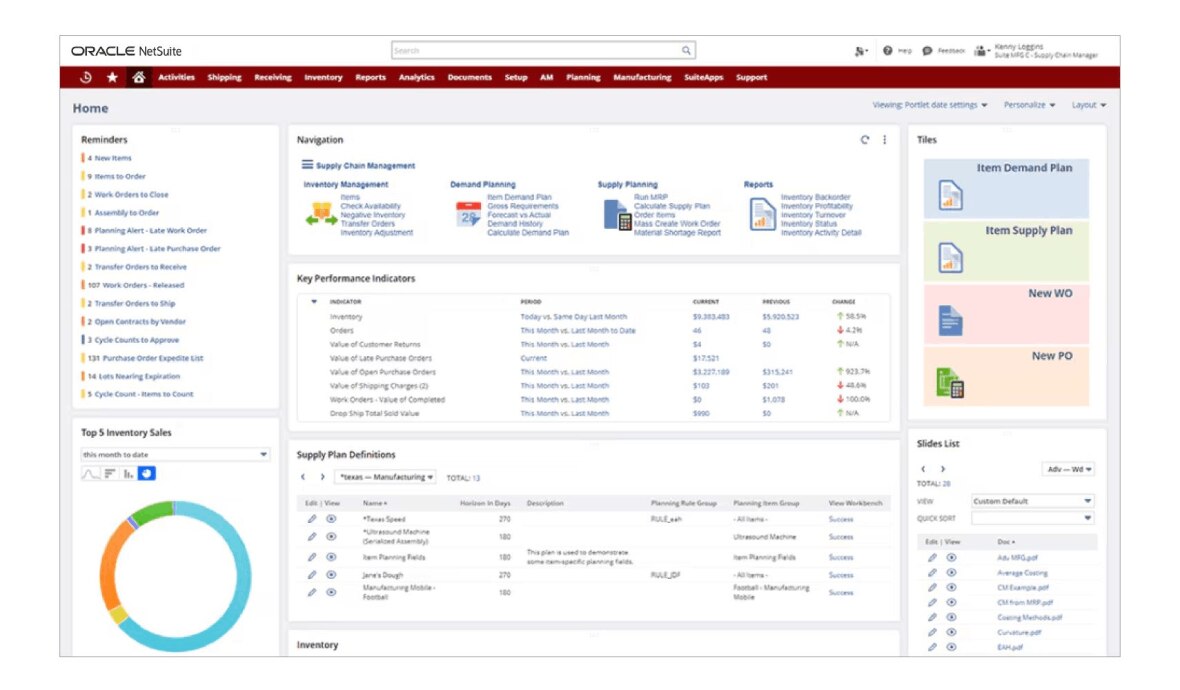The image size is (1180, 690).
Task: Open the Layout dropdown
Action: [x=1088, y=105]
